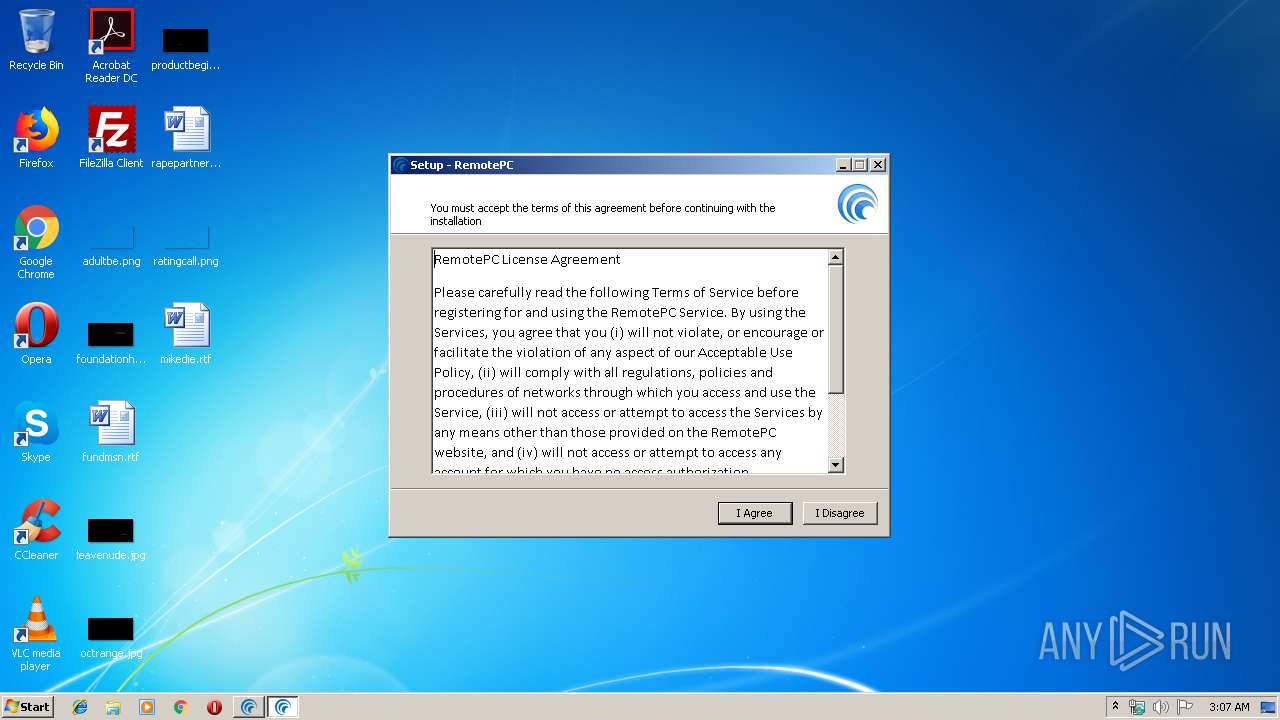Select the Skype desktop shortcut
The height and width of the screenshot is (720, 1280).
(36, 432)
